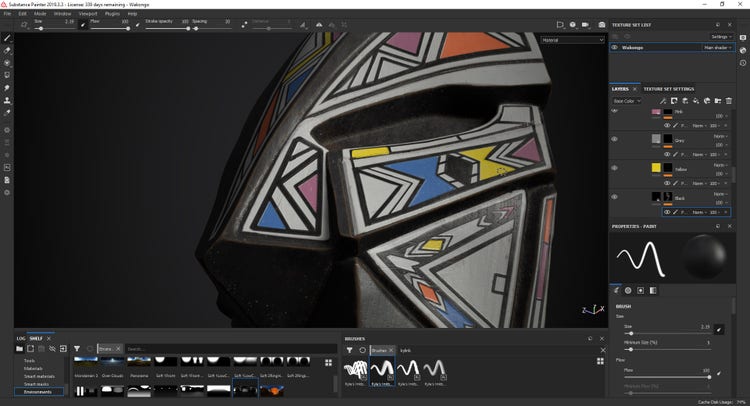This screenshot has height=406, width=750.
Task: Select the Material Picker eyedropper tool
Action: (x=7, y=113)
